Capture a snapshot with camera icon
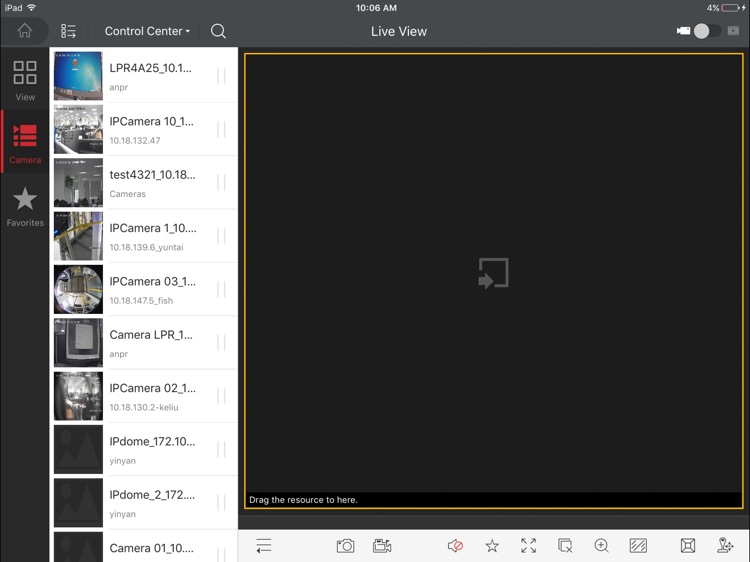 (x=345, y=546)
